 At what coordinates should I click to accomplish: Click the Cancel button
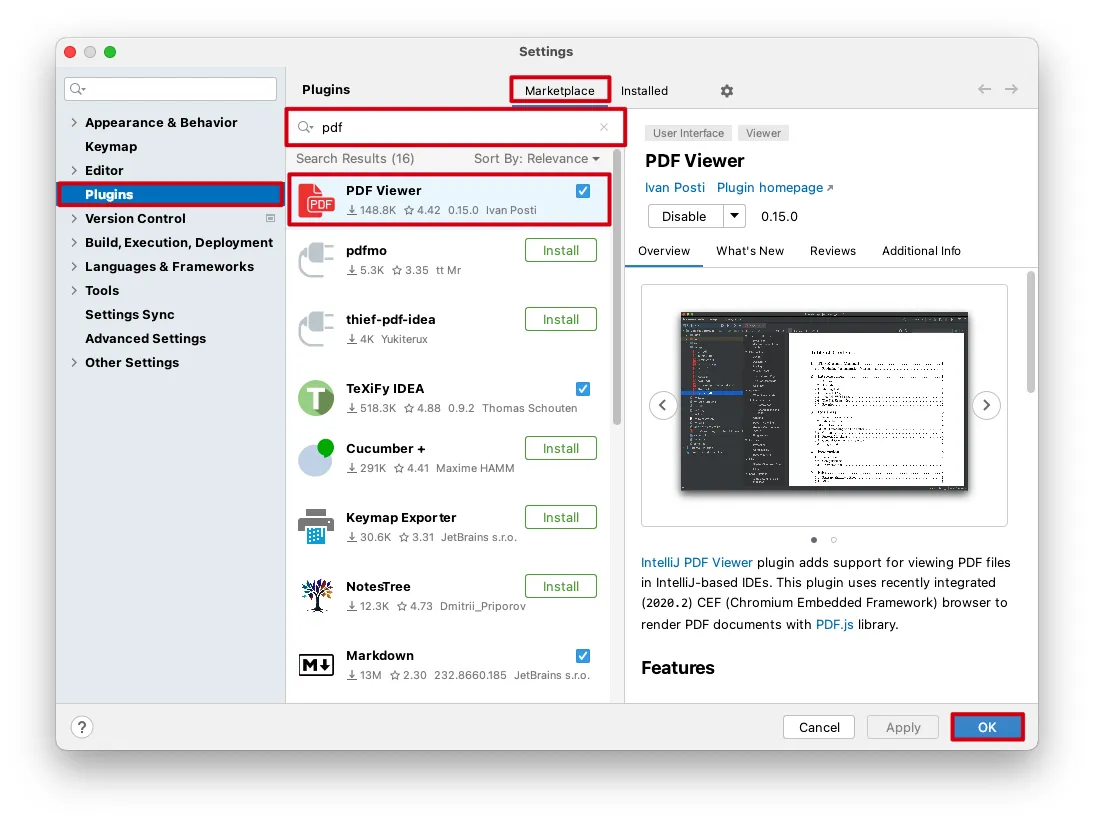(x=819, y=727)
